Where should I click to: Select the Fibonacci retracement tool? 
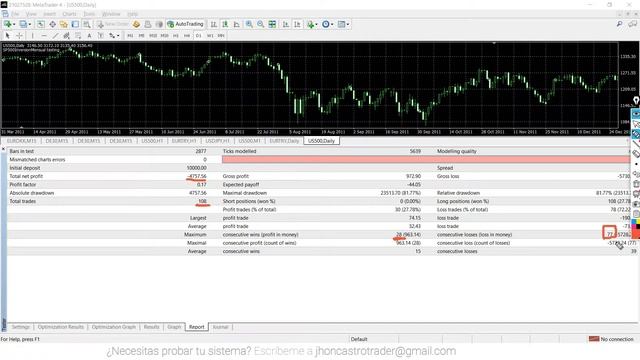pyautogui.click(x=78, y=36)
